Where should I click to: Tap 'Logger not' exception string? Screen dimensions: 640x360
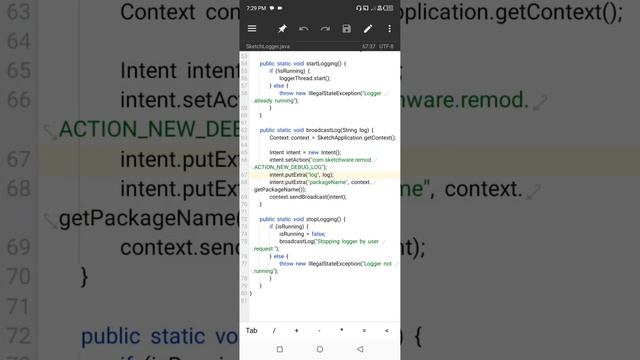(x=377, y=264)
